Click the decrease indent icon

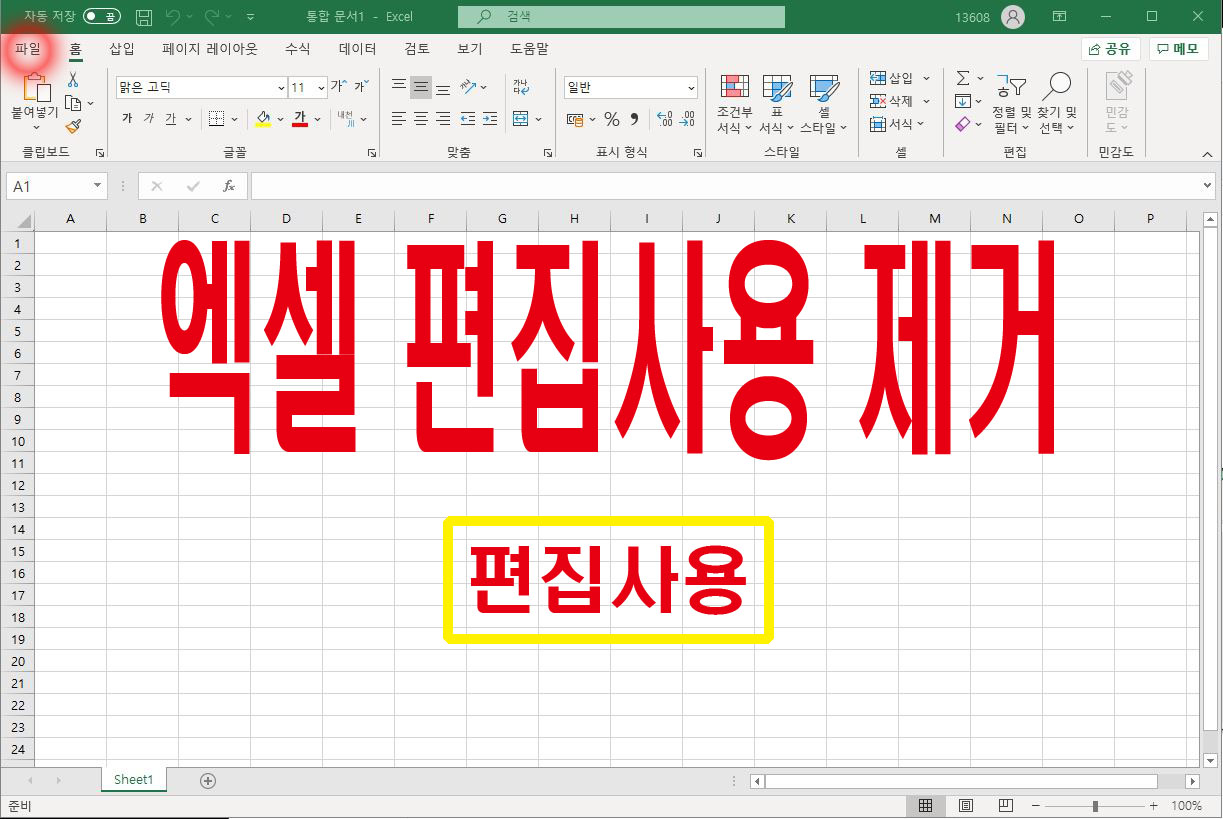point(468,119)
